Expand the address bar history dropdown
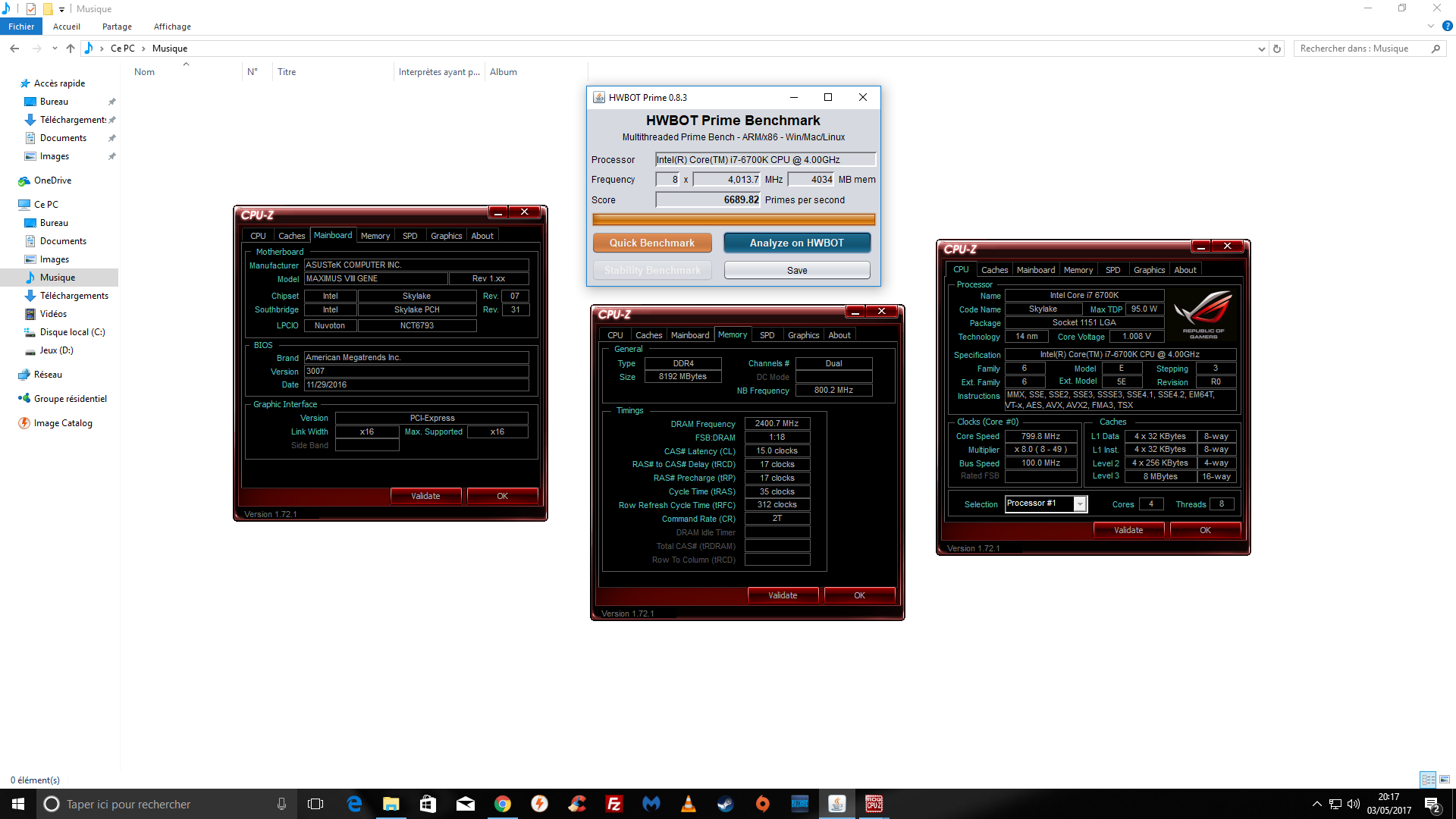 [1261, 49]
